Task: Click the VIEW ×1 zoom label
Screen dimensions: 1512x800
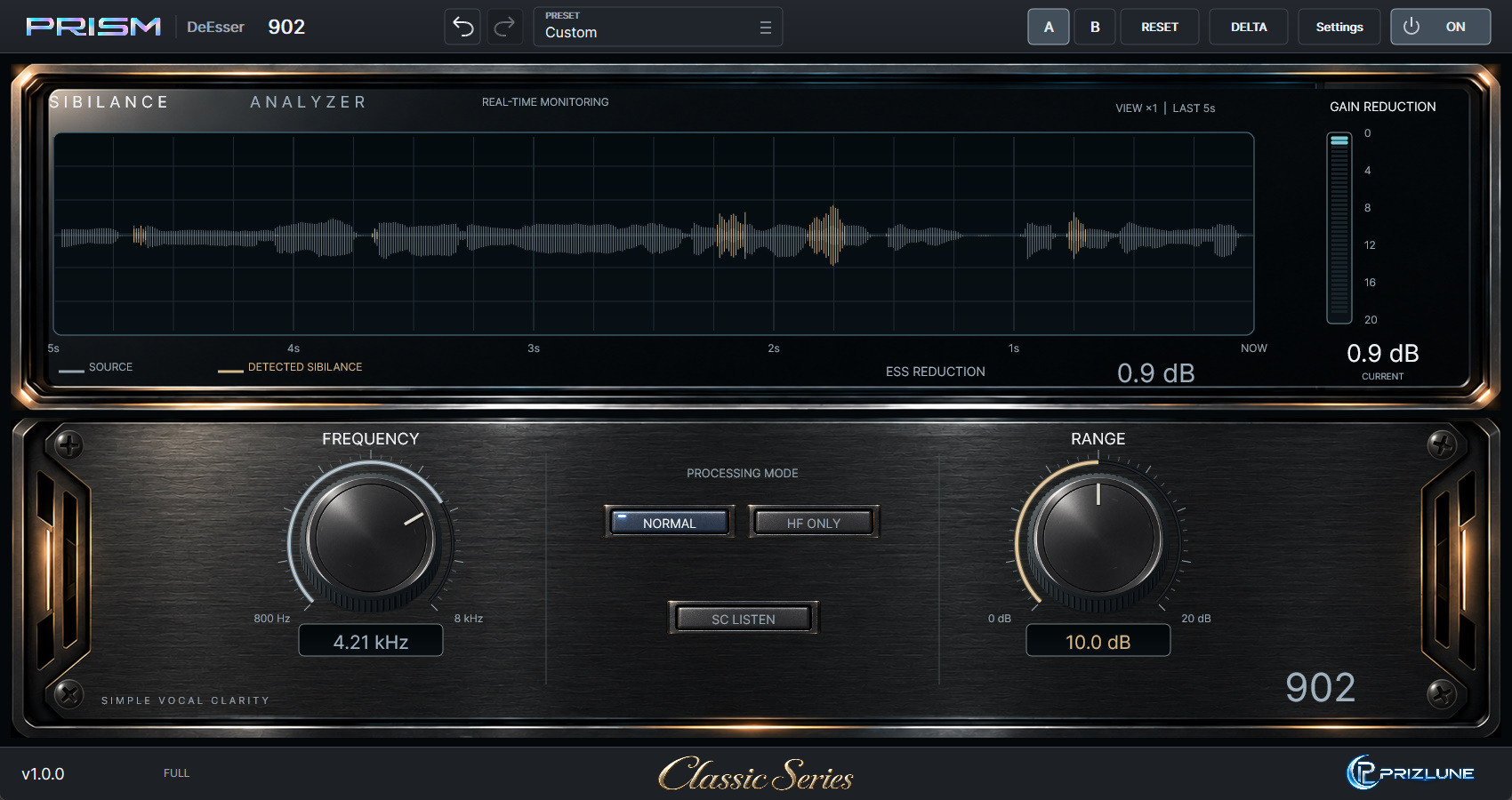Action: pyautogui.click(x=1137, y=108)
